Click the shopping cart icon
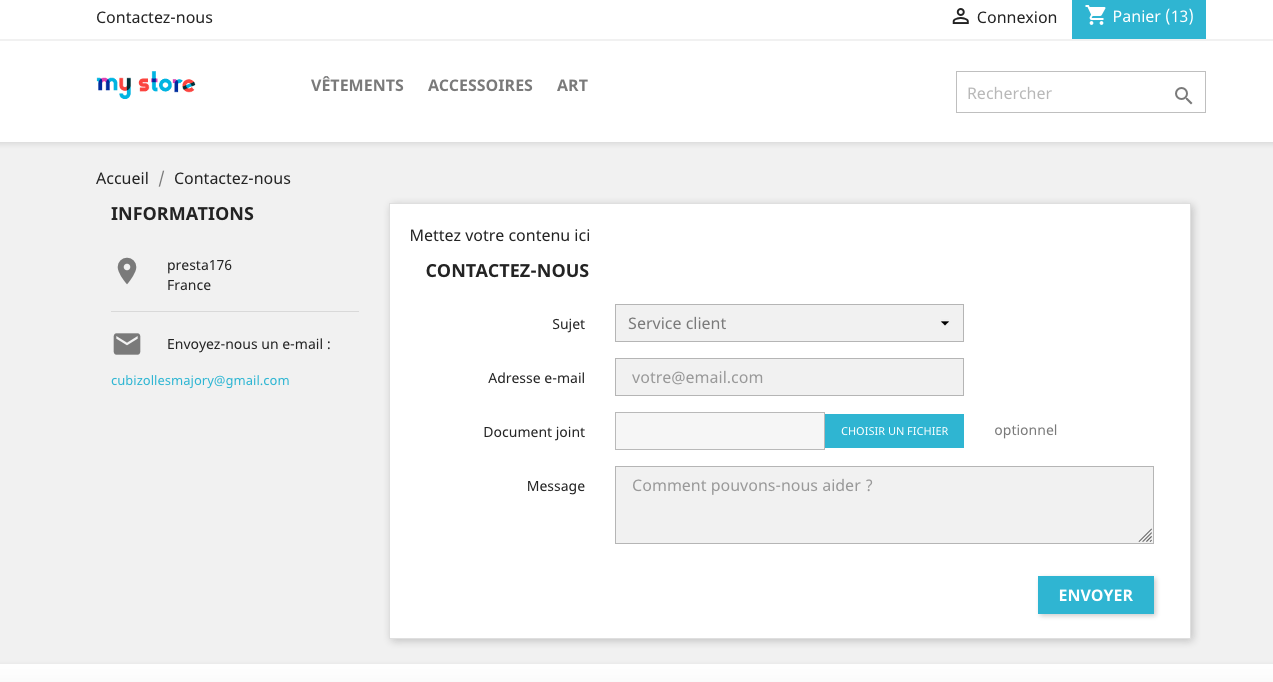1273x682 pixels. pos(1096,16)
